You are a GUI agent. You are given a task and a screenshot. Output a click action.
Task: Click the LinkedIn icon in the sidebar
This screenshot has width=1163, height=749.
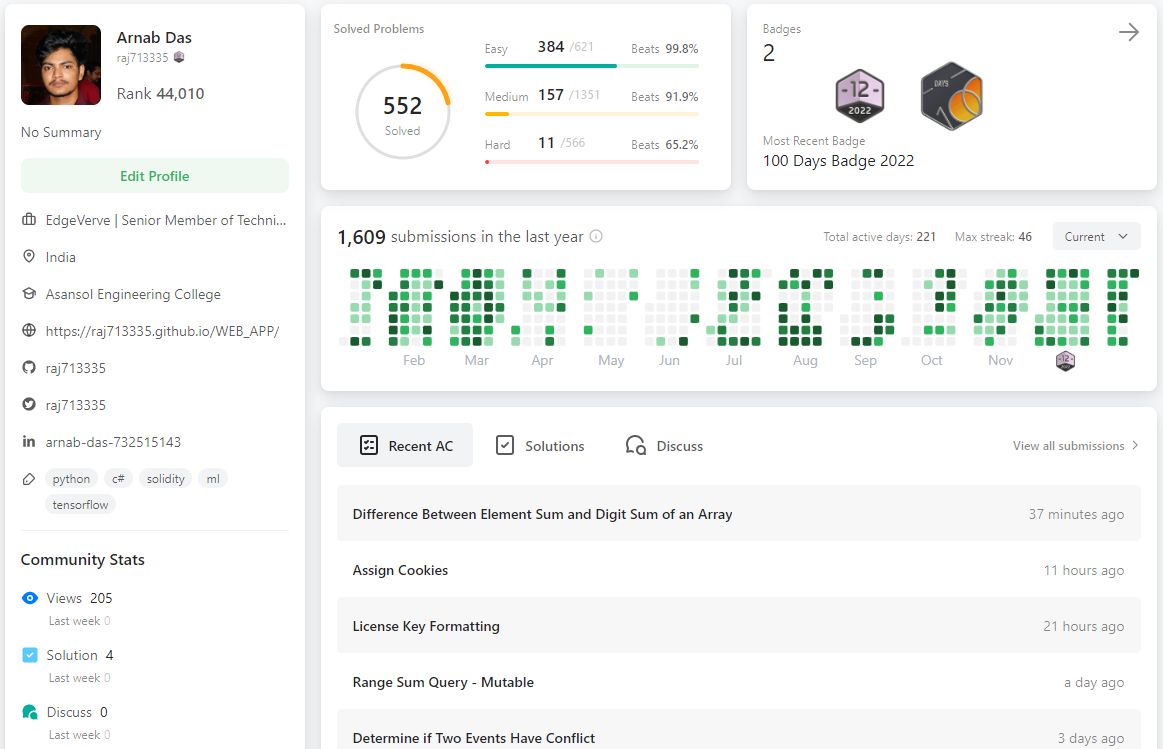click(x=29, y=442)
